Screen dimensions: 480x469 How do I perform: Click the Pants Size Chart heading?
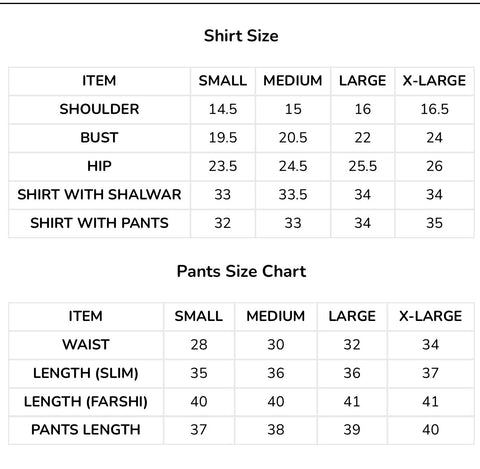point(241,271)
